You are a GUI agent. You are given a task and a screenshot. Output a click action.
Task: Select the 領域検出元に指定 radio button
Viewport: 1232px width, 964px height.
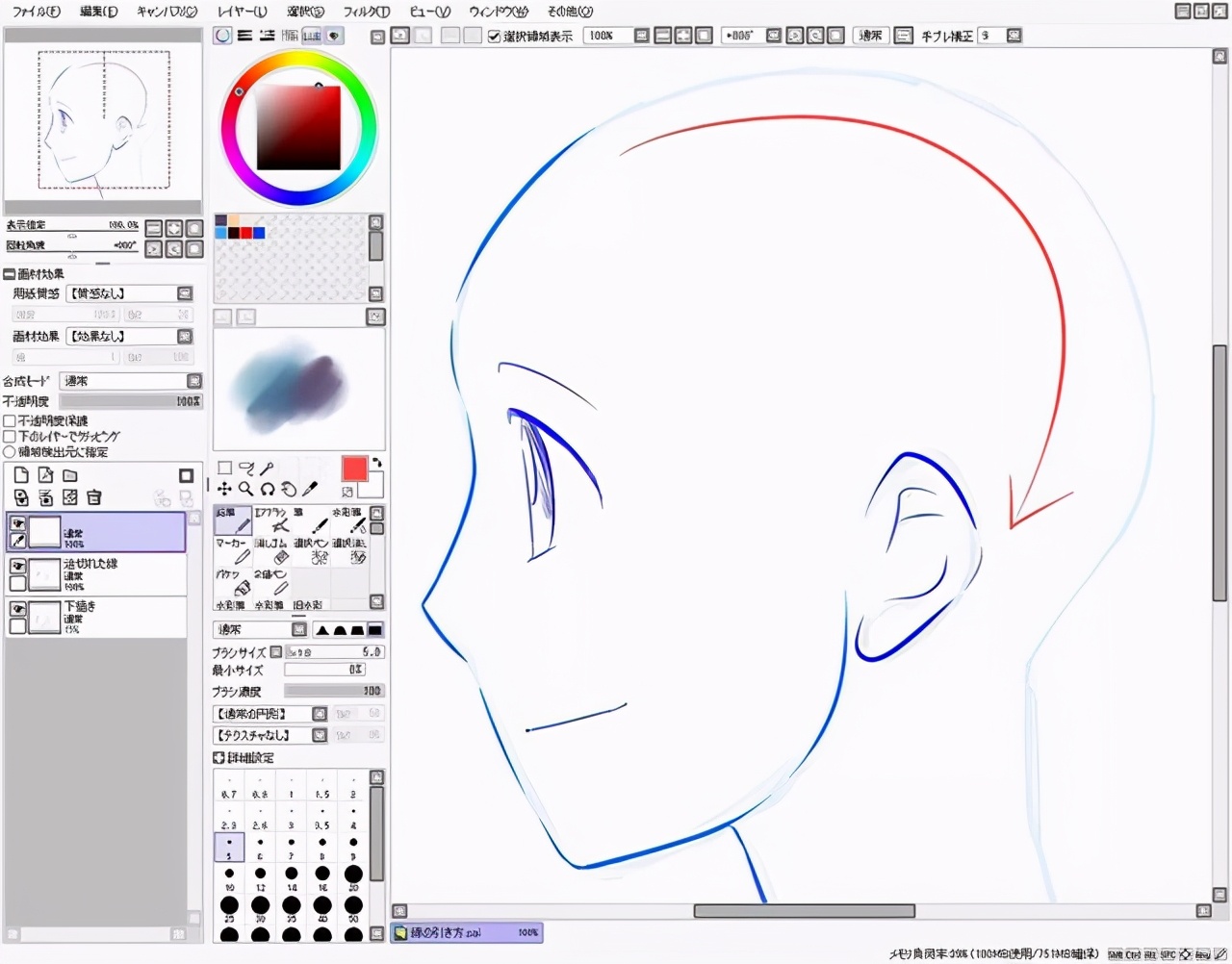click(x=10, y=452)
